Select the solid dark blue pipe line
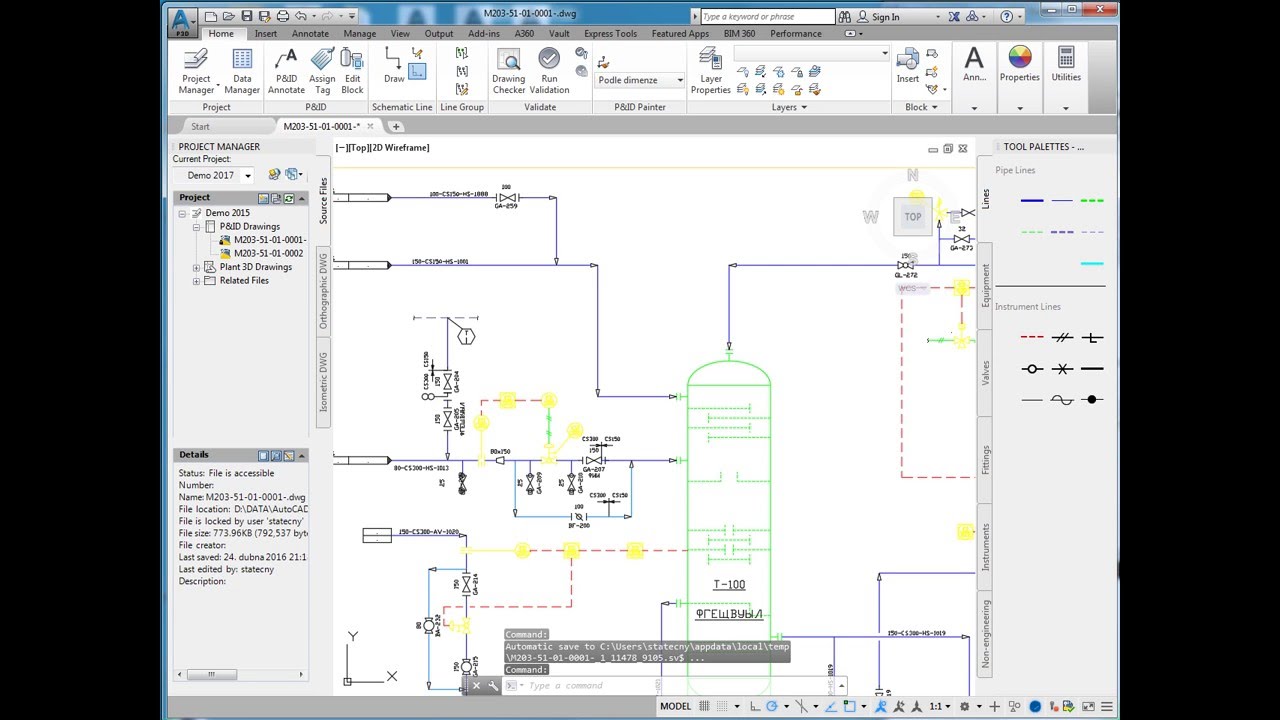Screen dimensions: 1280x720 [x=1032, y=200]
